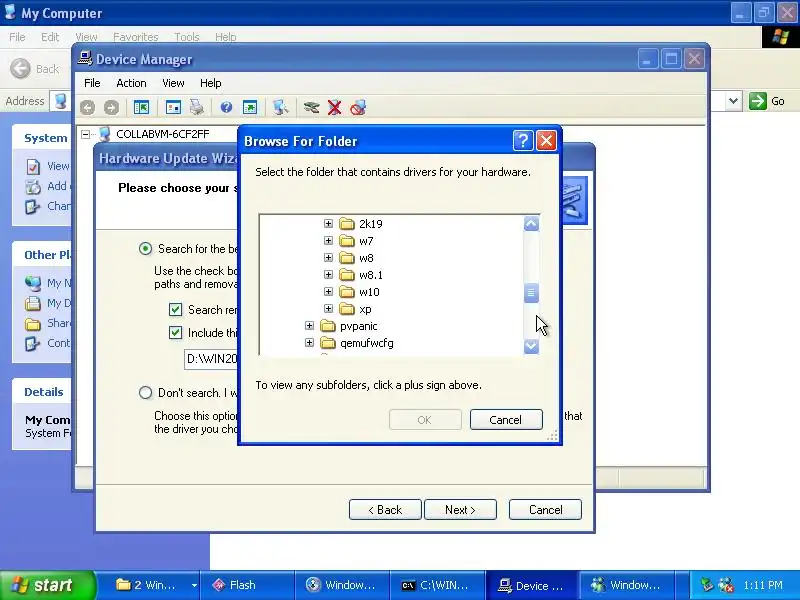Click the xp folder icon
The height and width of the screenshot is (600, 800).
pyautogui.click(x=347, y=309)
